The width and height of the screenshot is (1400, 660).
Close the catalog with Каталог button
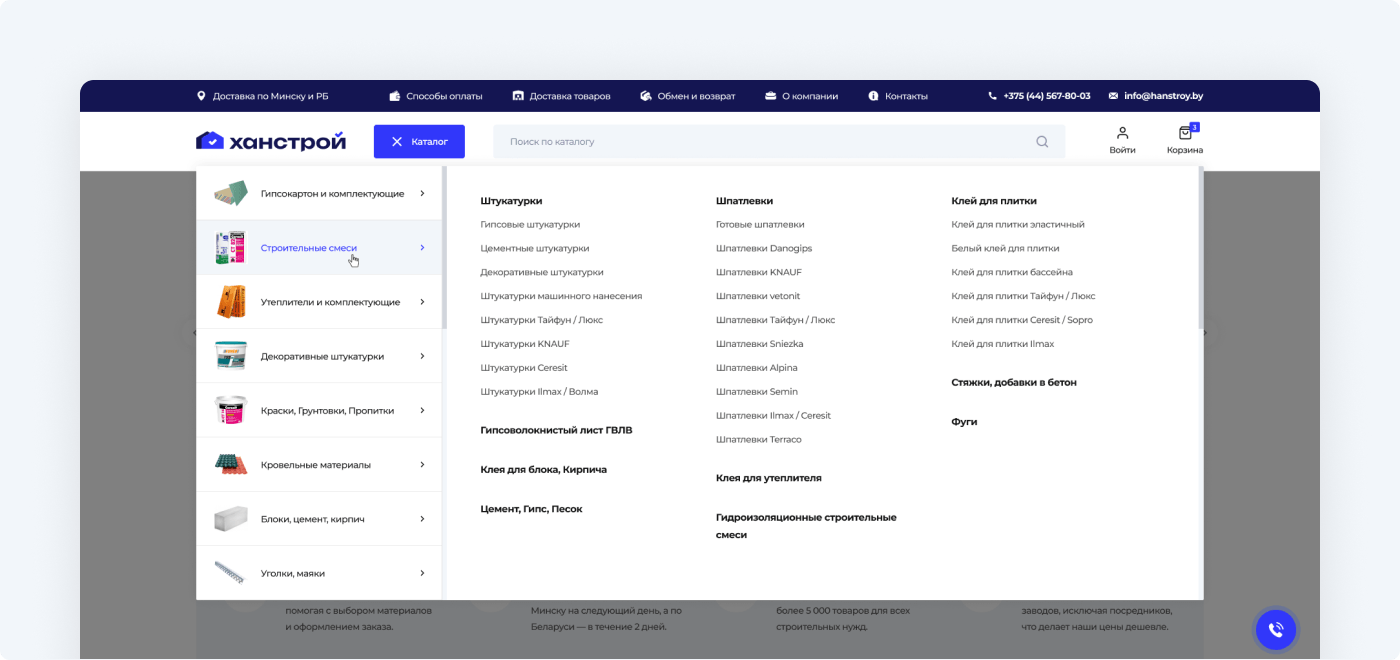click(x=419, y=142)
